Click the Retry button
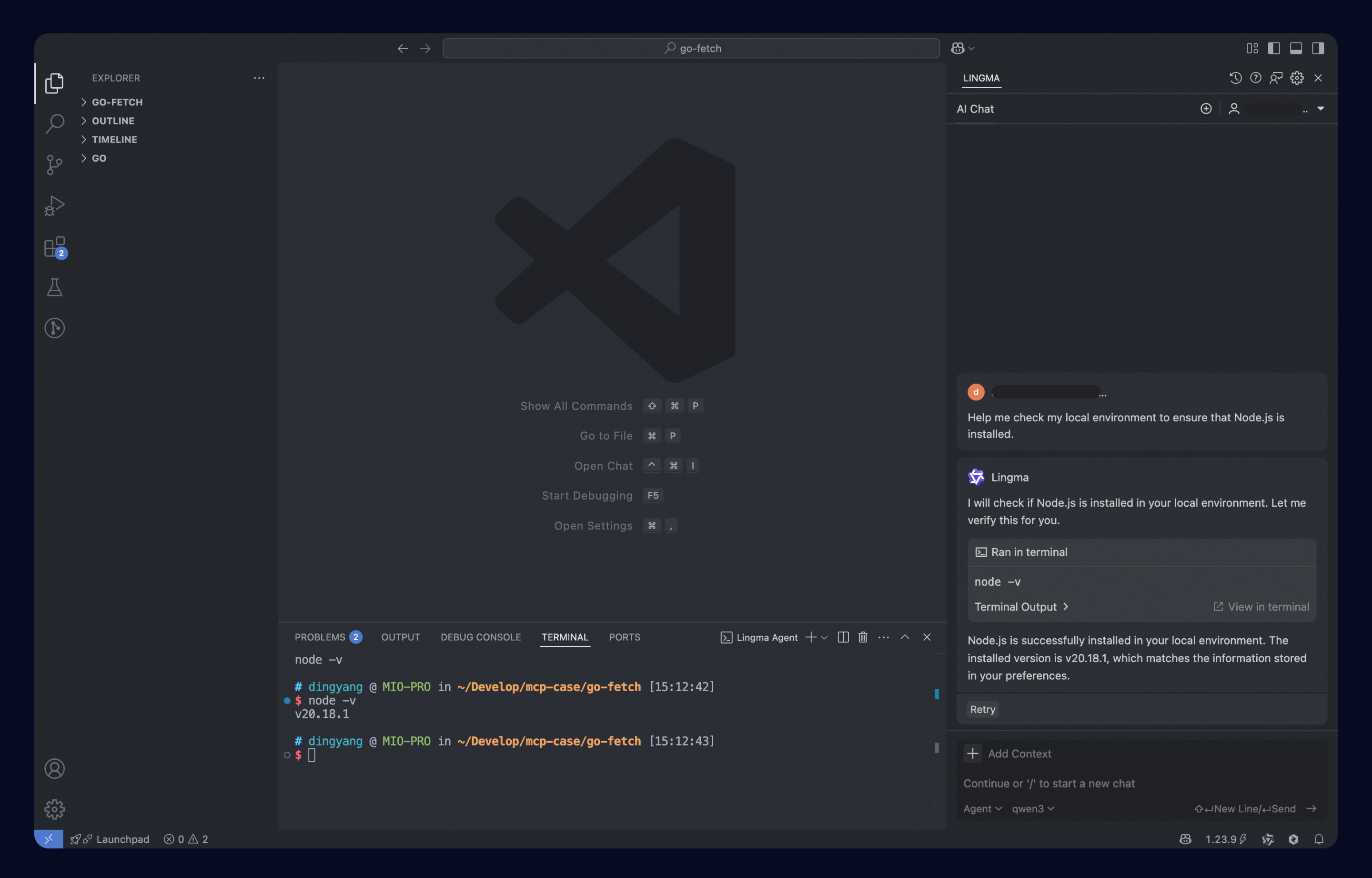The height and width of the screenshot is (878, 1372). [x=982, y=709]
